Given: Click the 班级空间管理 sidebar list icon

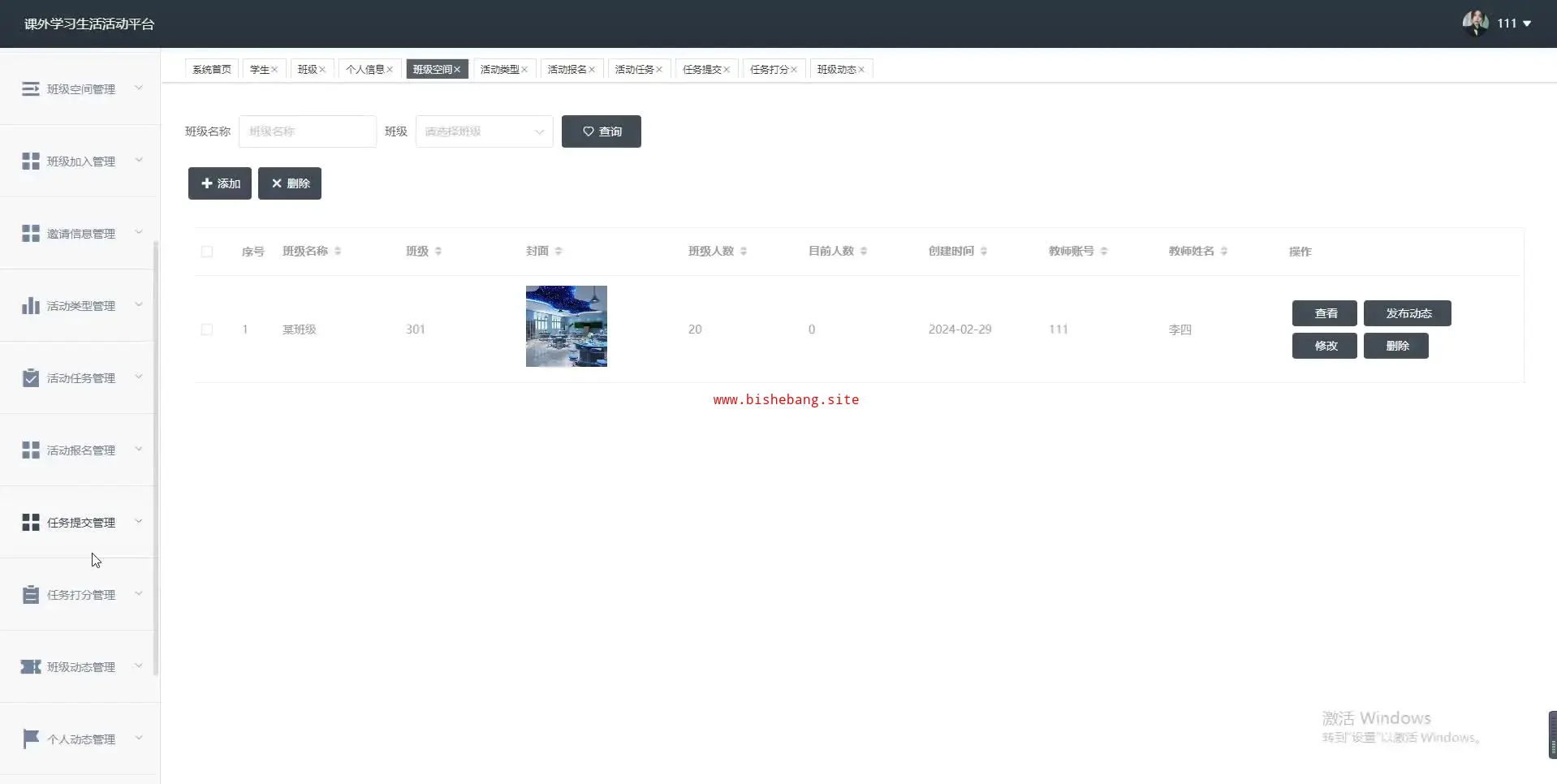Looking at the screenshot, I should click(x=30, y=88).
